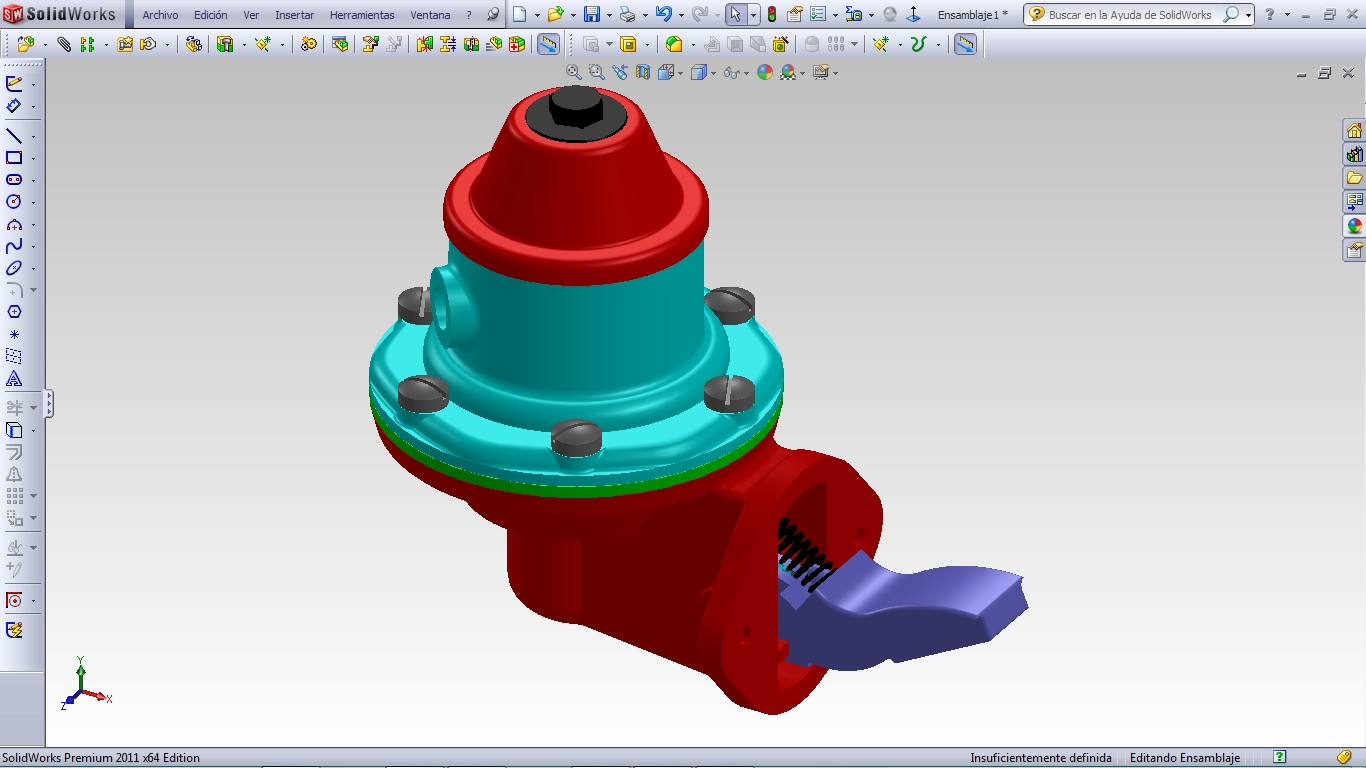1366x768 pixels.
Task: Expand the Help question mark dropdown
Action: (x=1287, y=15)
